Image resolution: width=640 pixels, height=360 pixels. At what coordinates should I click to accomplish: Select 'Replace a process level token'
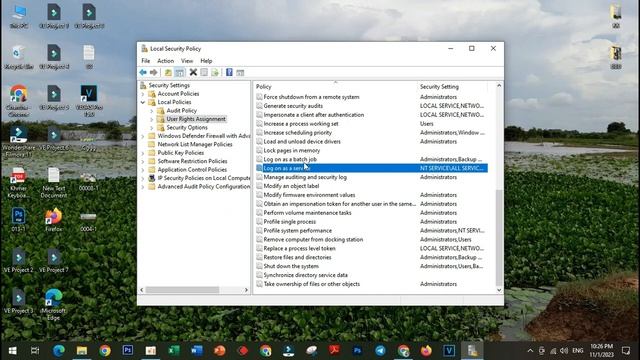point(371,249)
